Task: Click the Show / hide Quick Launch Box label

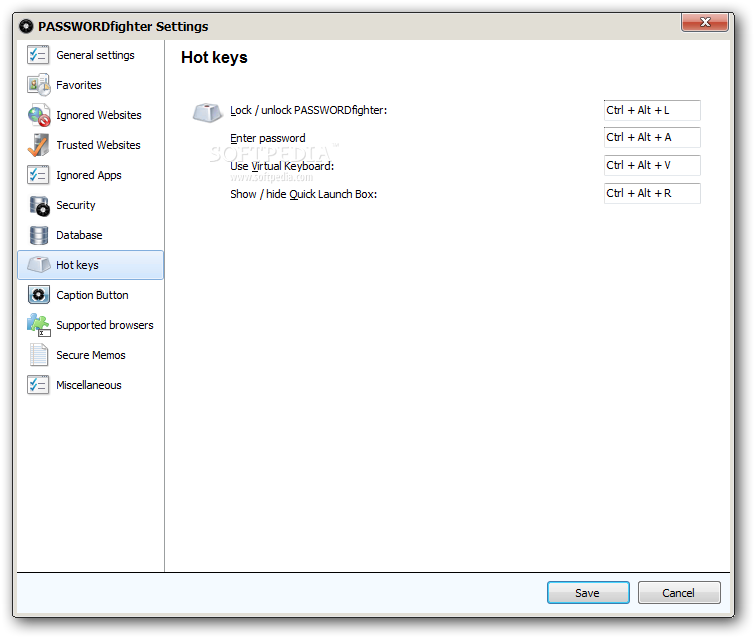Action: pos(303,194)
